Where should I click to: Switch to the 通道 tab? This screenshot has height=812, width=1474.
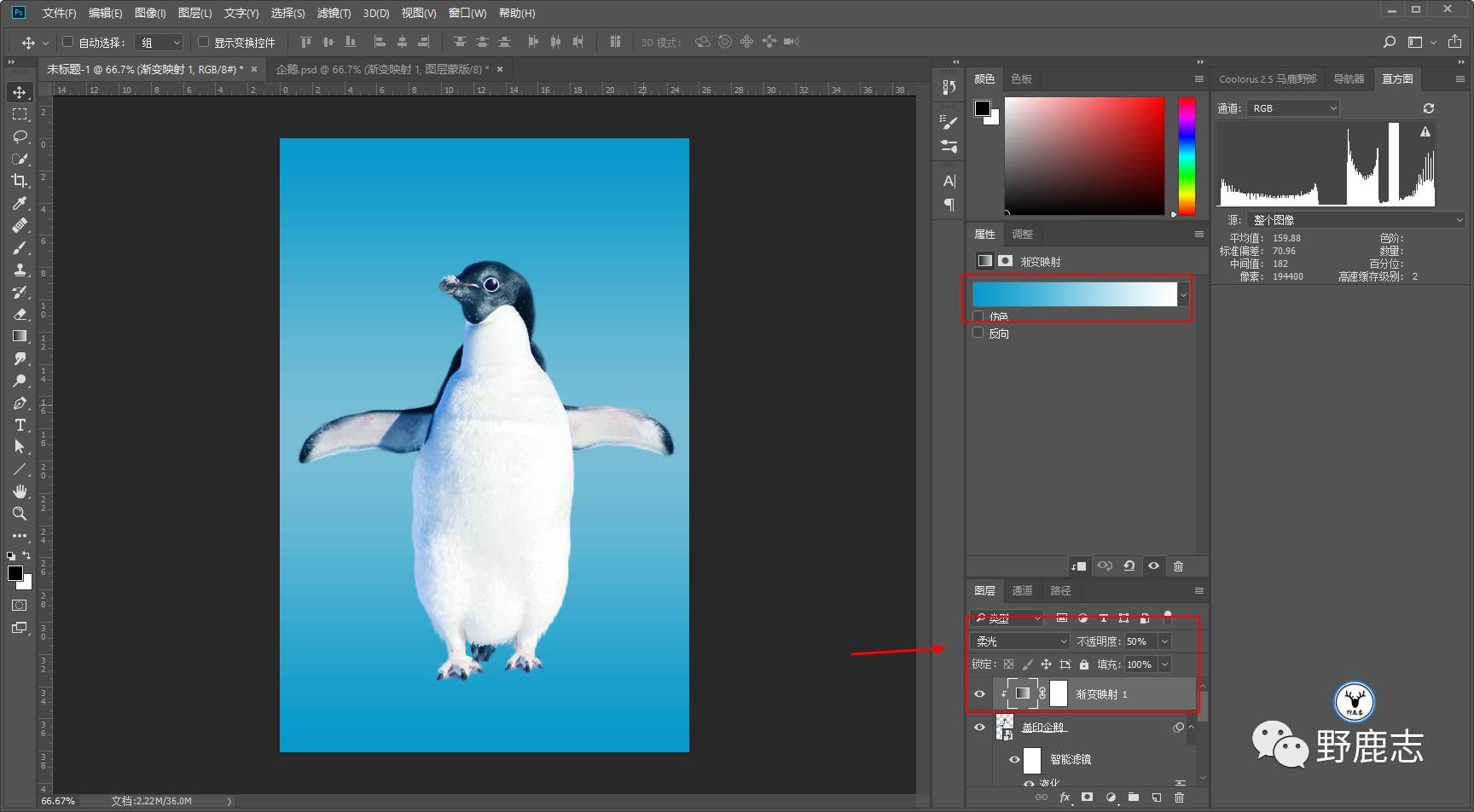coord(1022,590)
